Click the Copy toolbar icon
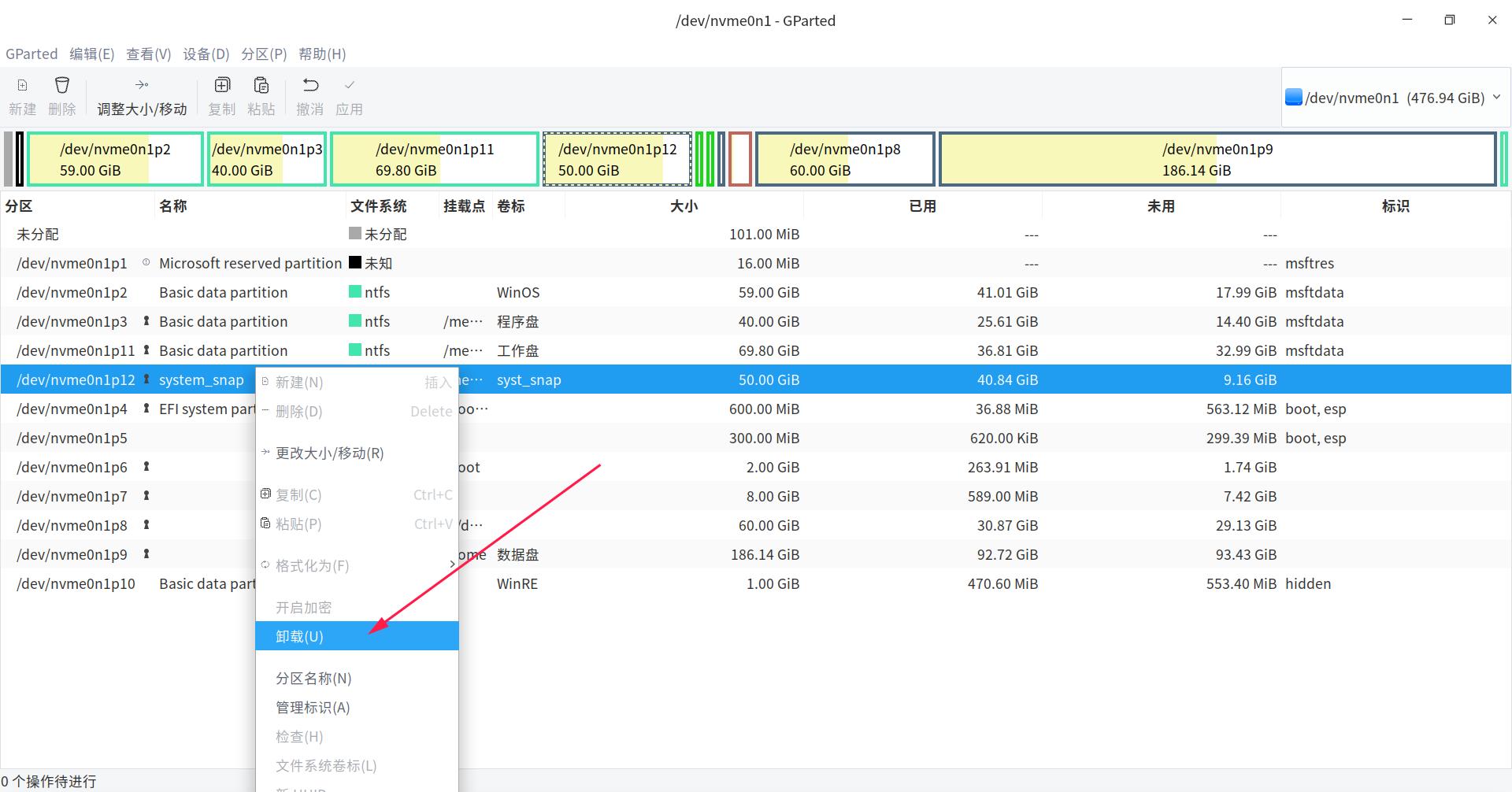The height and width of the screenshot is (792, 1512). (x=222, y=85)
